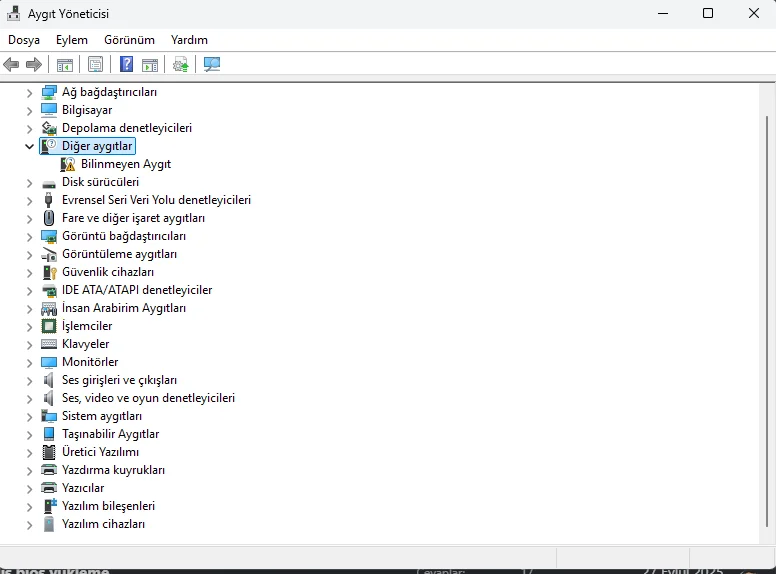The width and height of the screenshot is (776, 574).
Task: Click the keyboards icon
Action: (x=49, y=344)
